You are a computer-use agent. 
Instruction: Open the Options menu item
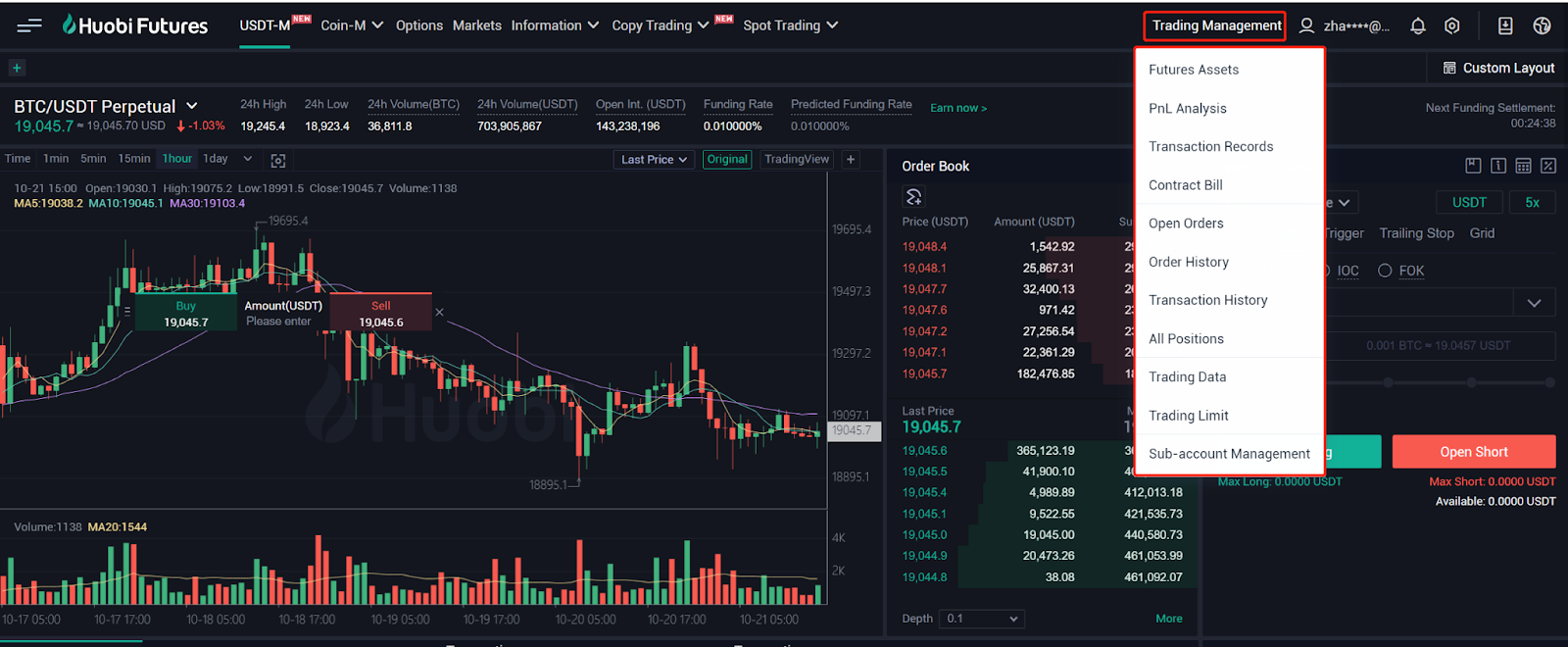point(419,25)
